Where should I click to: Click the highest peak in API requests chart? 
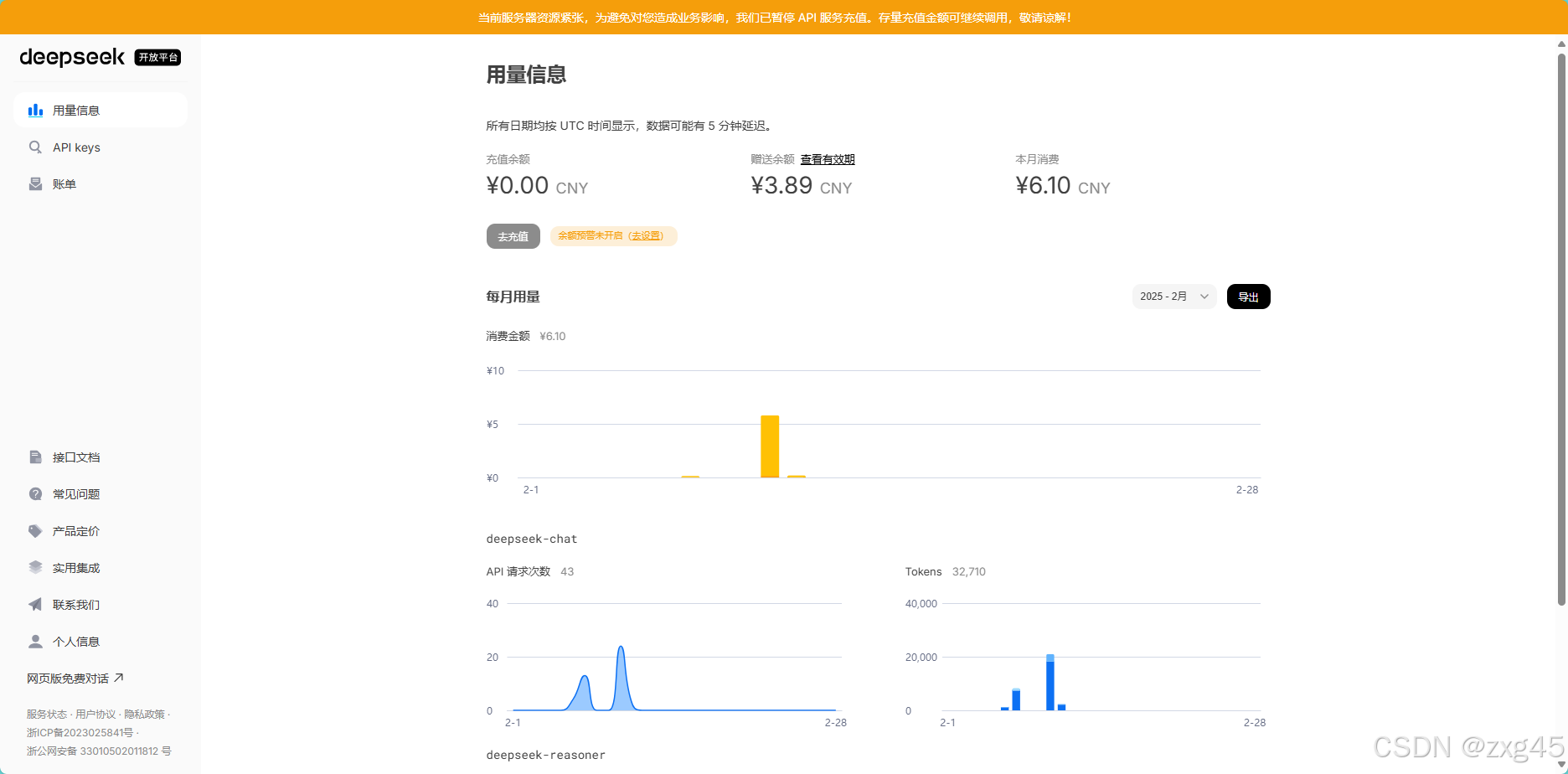(x=621, y=648)
